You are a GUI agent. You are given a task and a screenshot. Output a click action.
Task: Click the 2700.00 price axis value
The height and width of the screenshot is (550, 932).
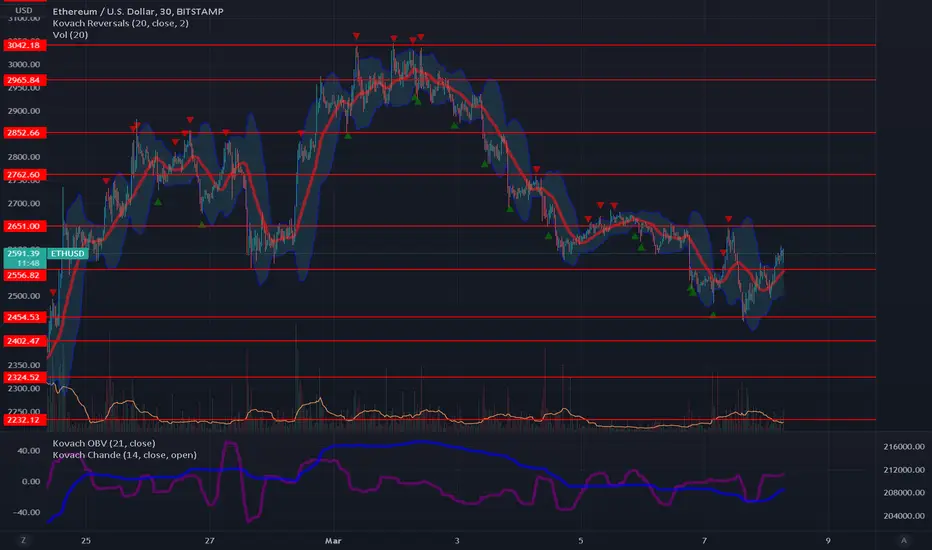pyautogui.click(x=24, y=204)
